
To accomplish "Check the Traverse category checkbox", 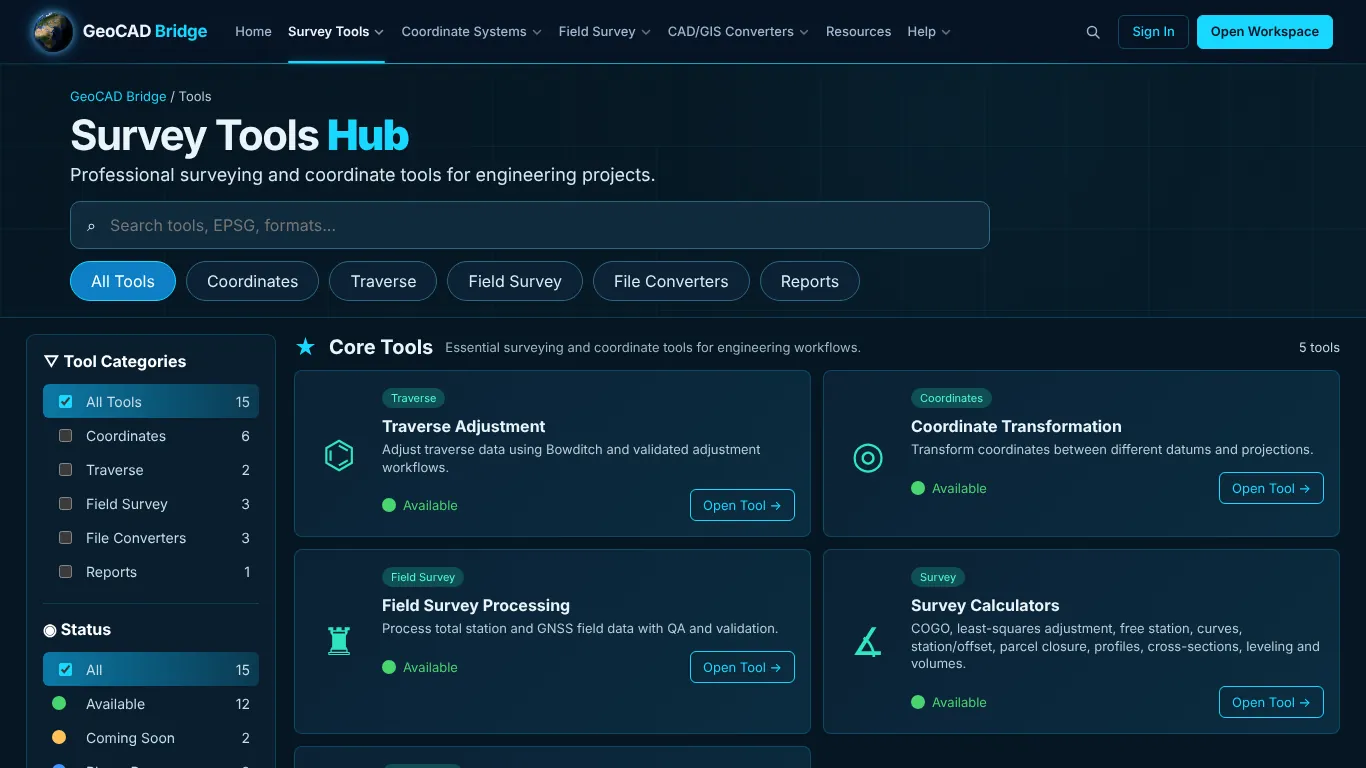I will click(x=66, y=470).
